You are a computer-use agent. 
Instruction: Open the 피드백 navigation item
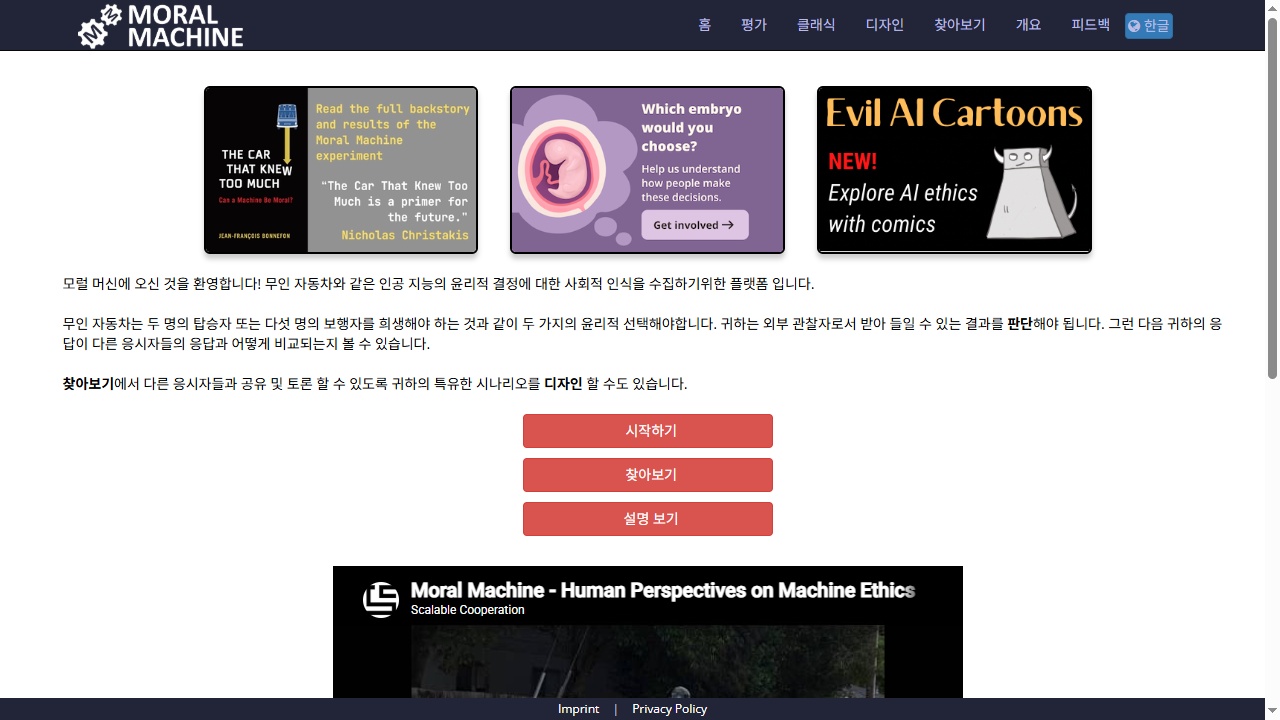click(1091, 25)
